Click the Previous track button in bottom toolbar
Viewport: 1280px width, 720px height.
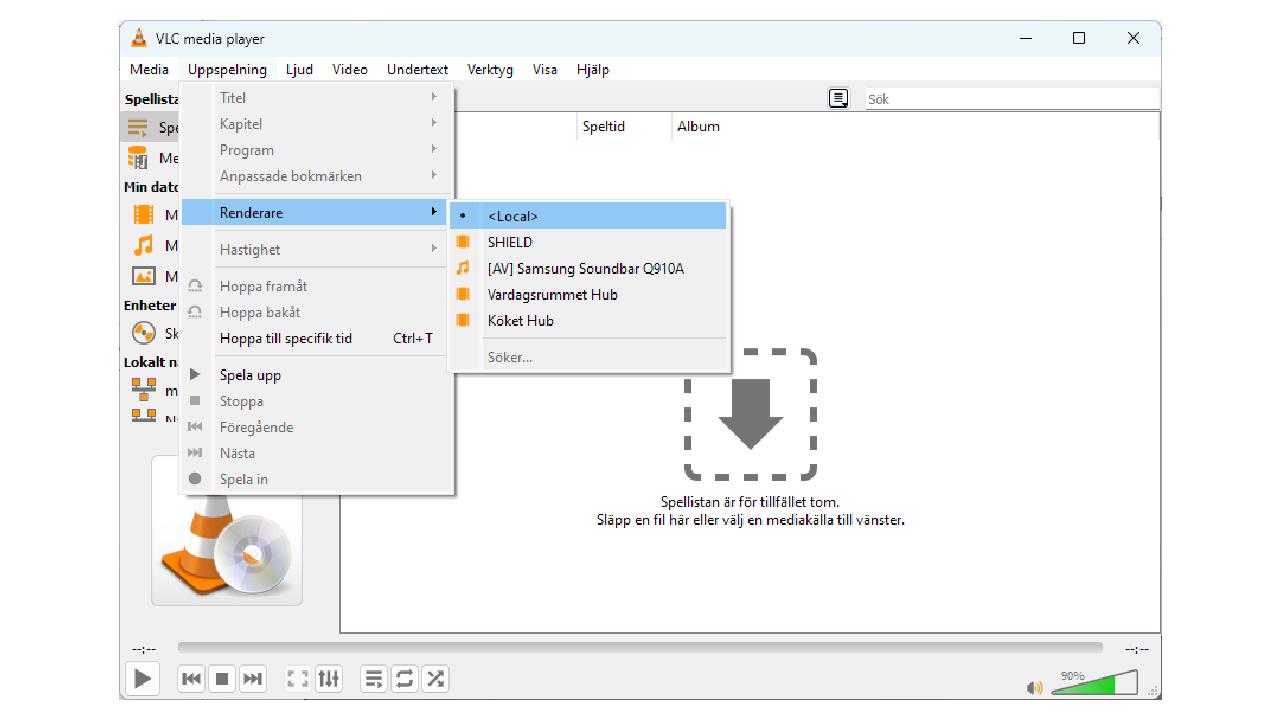(191, 679)
